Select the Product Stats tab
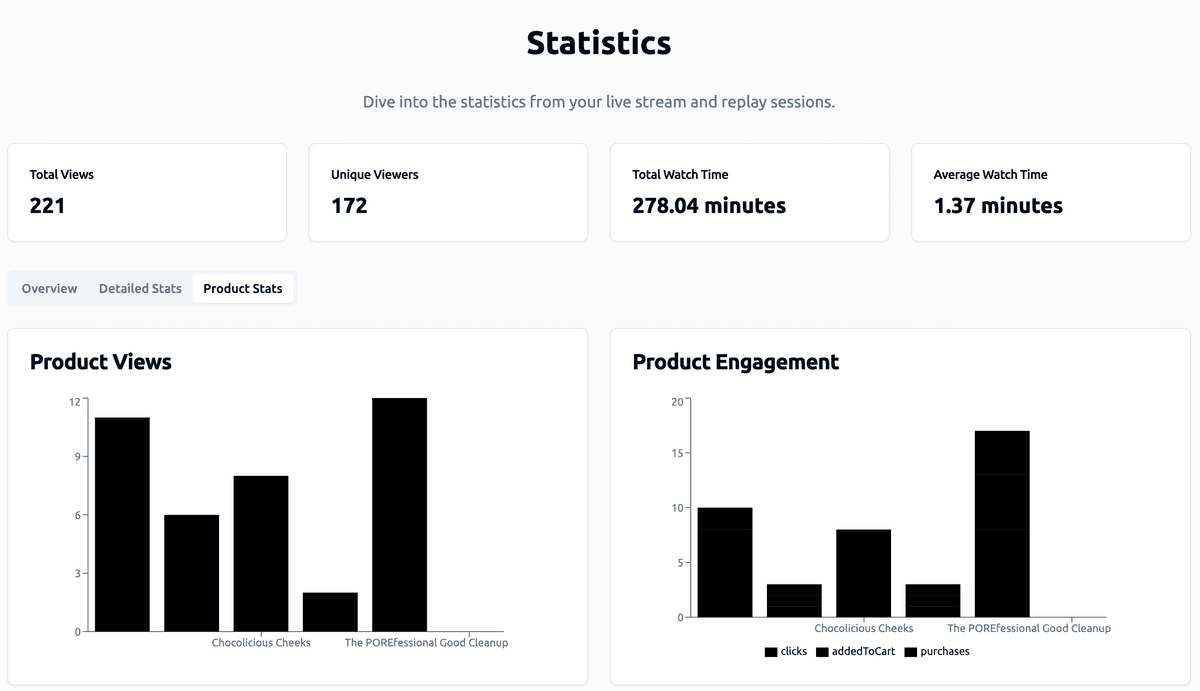Screen dimensions: 1200x691 pyautogui.click(x=243, y=288)
